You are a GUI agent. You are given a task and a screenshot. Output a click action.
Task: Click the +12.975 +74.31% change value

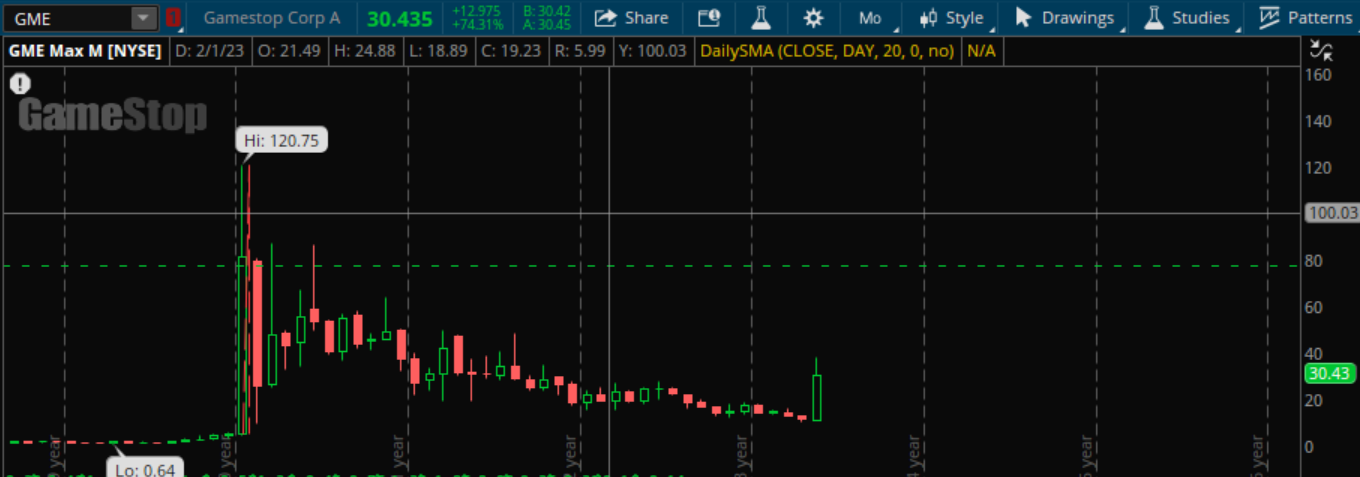tap(476, 18)
